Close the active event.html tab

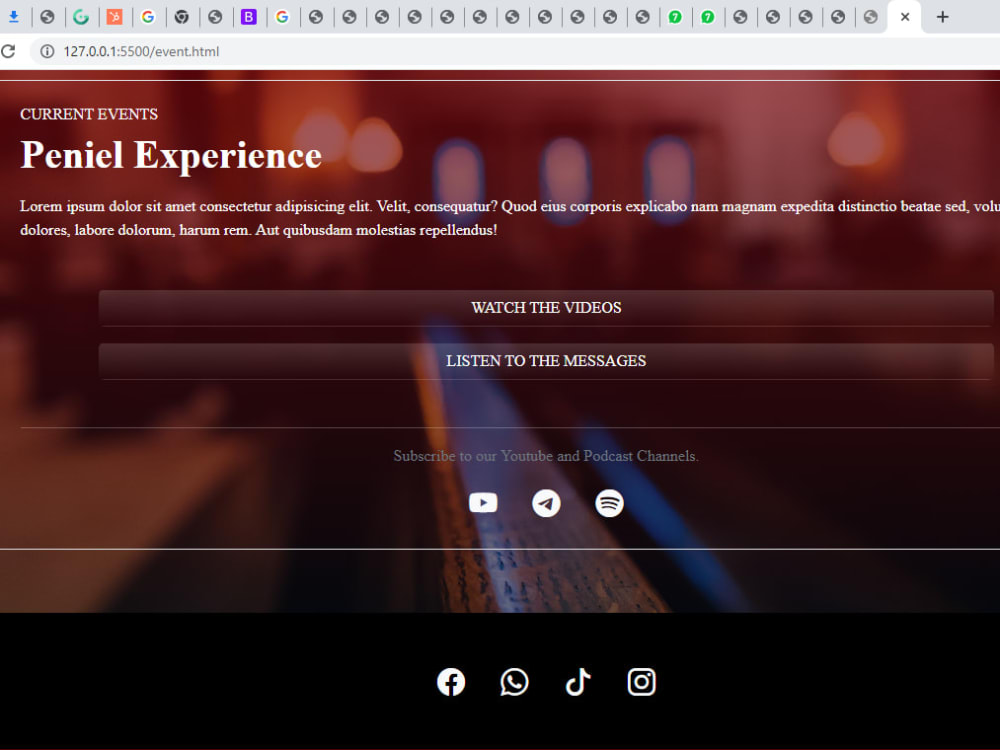(x=904, y=17)
